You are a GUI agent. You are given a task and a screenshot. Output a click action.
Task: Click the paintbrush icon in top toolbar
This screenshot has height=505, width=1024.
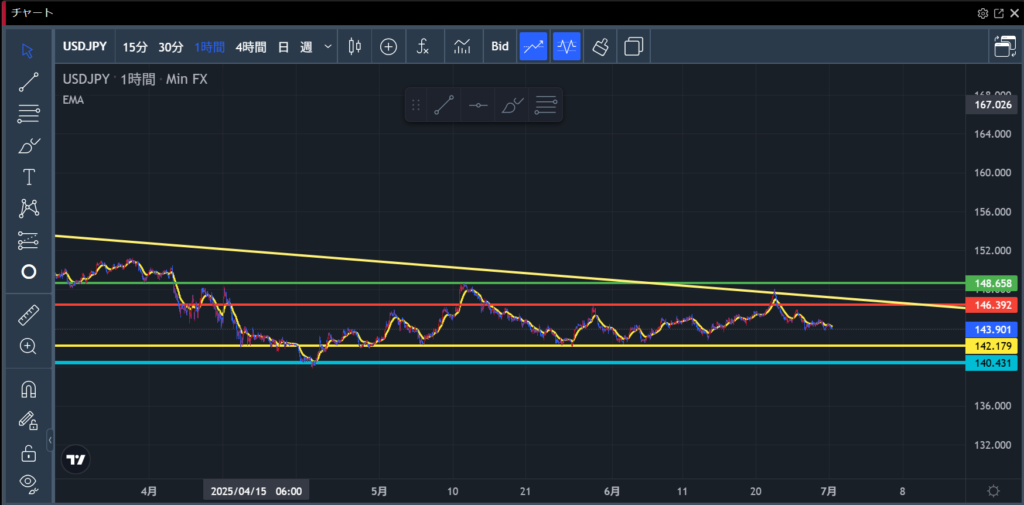600,46
